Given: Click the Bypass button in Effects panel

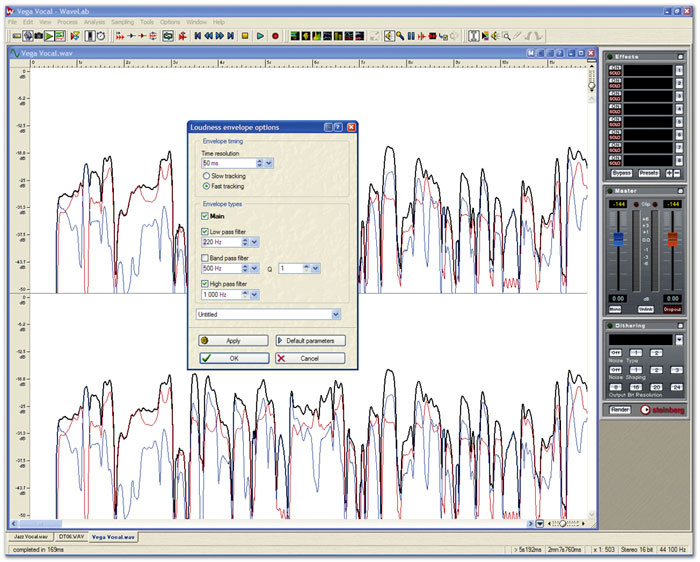Looking at the screenshot, I should [x=621, y=173].
